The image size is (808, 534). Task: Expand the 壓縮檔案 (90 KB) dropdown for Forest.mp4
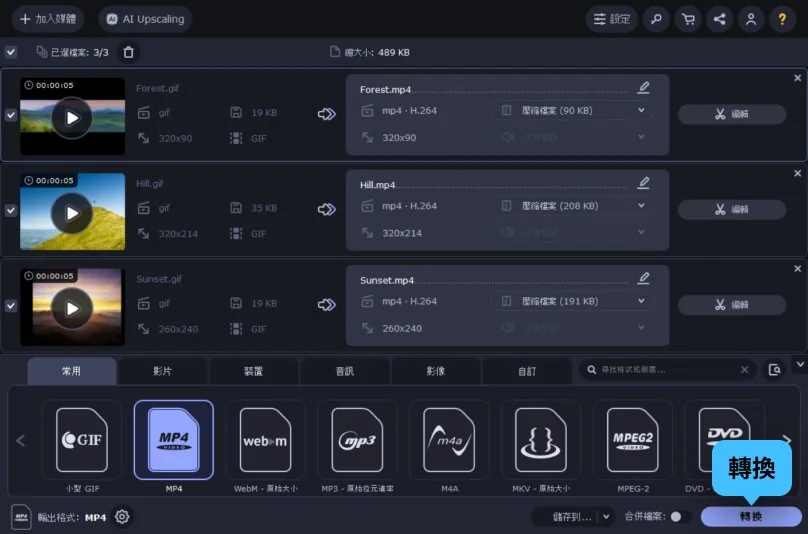pos(641,110)
